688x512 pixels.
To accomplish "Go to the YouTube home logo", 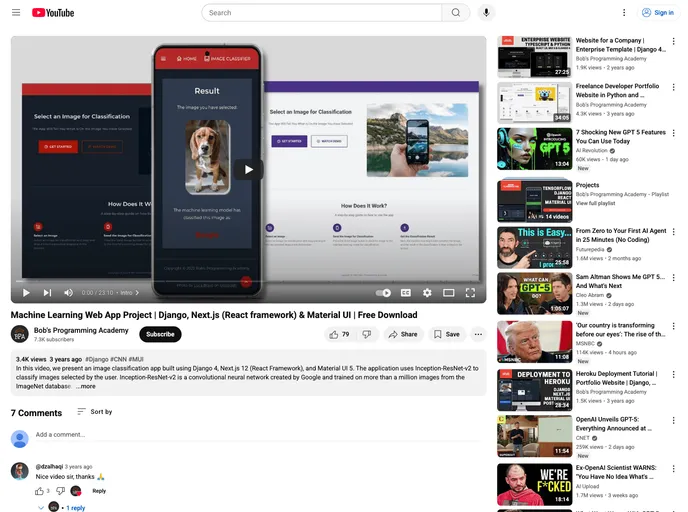I will (53, 13).
